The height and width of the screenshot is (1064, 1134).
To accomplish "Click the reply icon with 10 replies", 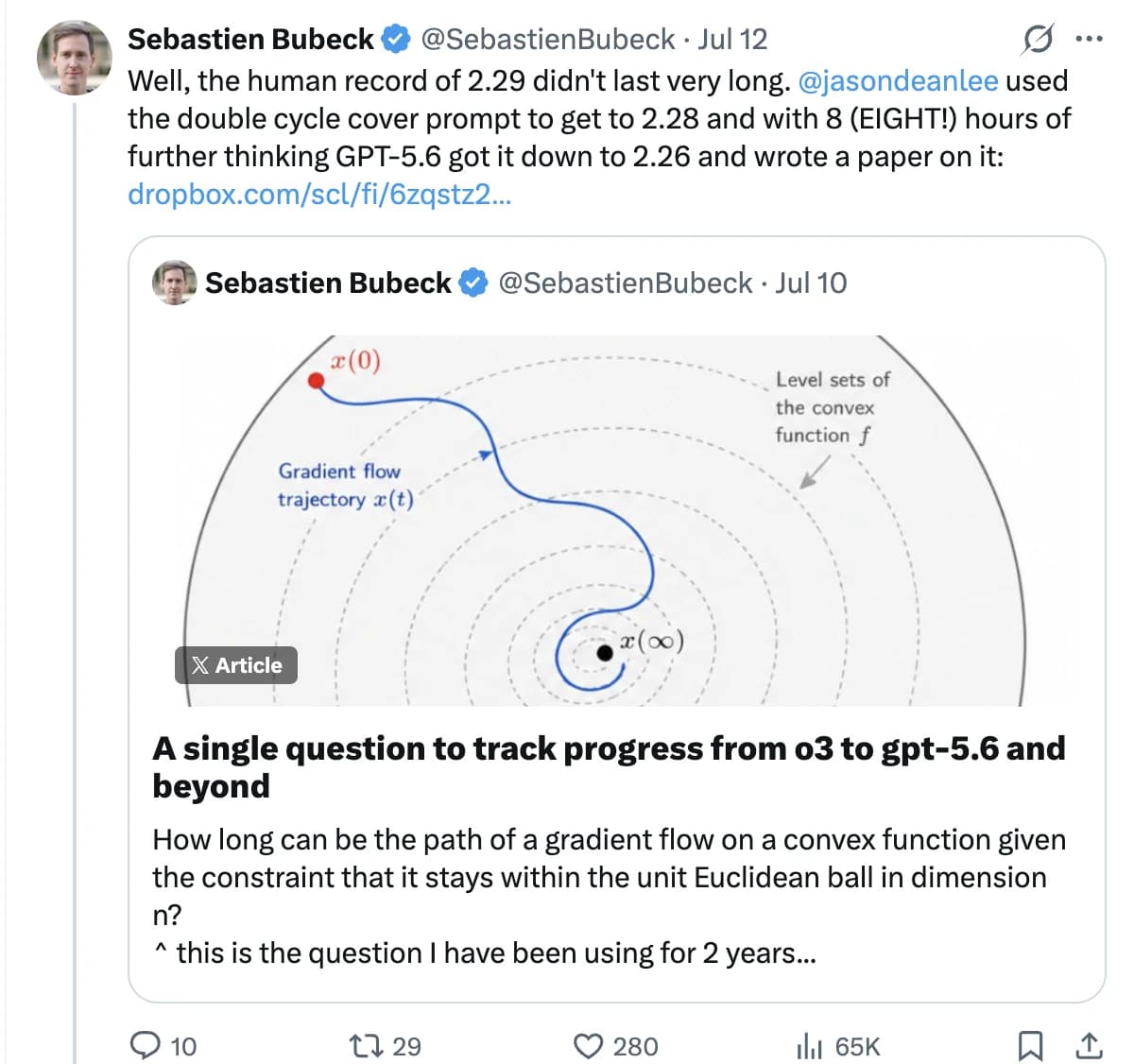I will click(x=163, y=1045).
